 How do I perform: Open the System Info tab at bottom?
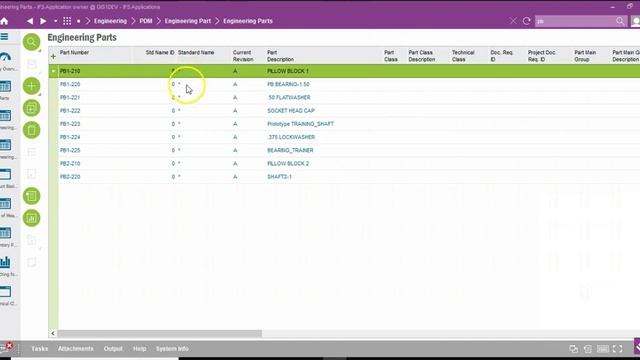[172, 349]
